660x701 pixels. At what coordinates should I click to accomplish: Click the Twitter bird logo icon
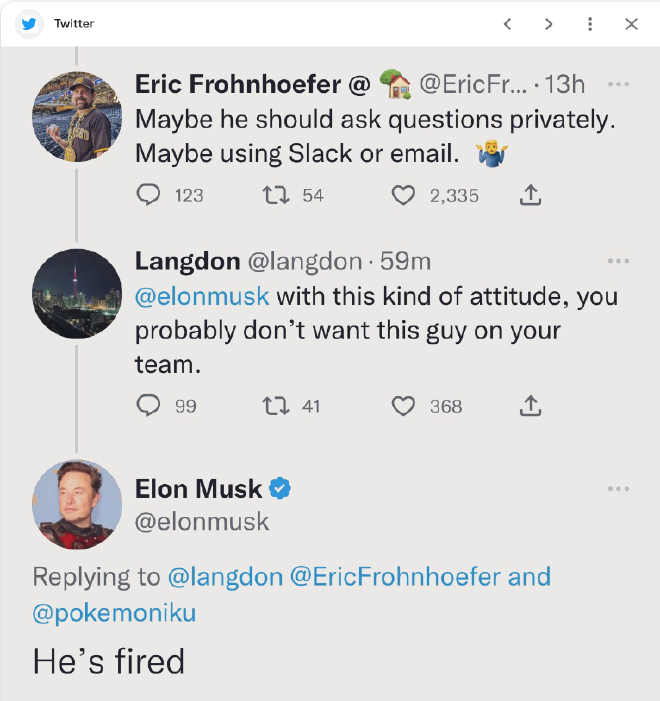click(29, 23)
